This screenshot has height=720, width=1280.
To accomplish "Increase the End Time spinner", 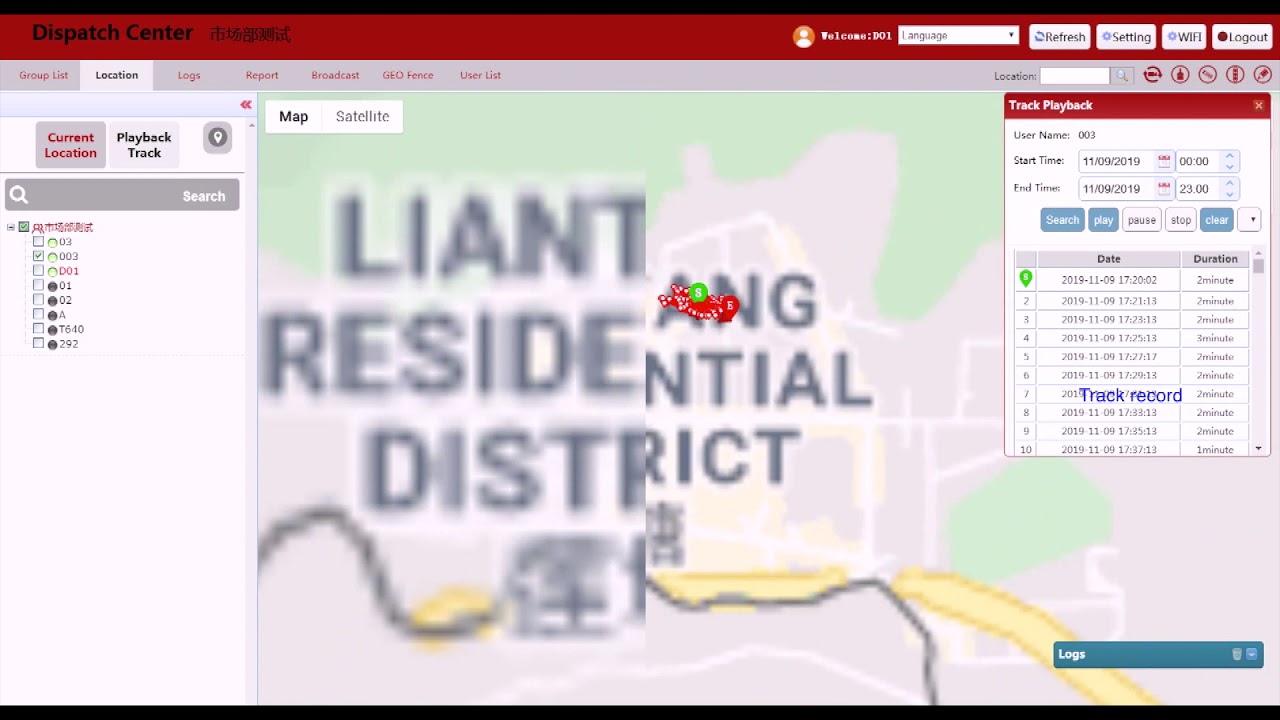I will 1230,183.
